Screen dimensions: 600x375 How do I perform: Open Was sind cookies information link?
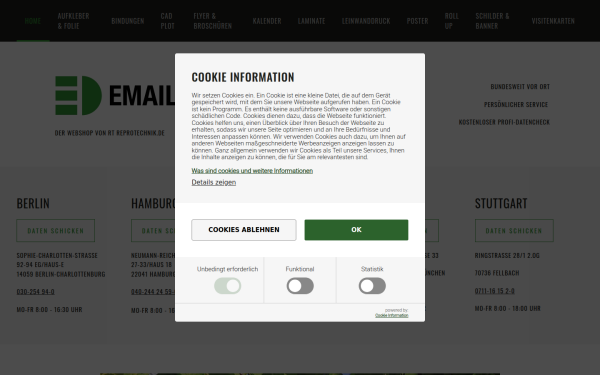click(252, 171)
